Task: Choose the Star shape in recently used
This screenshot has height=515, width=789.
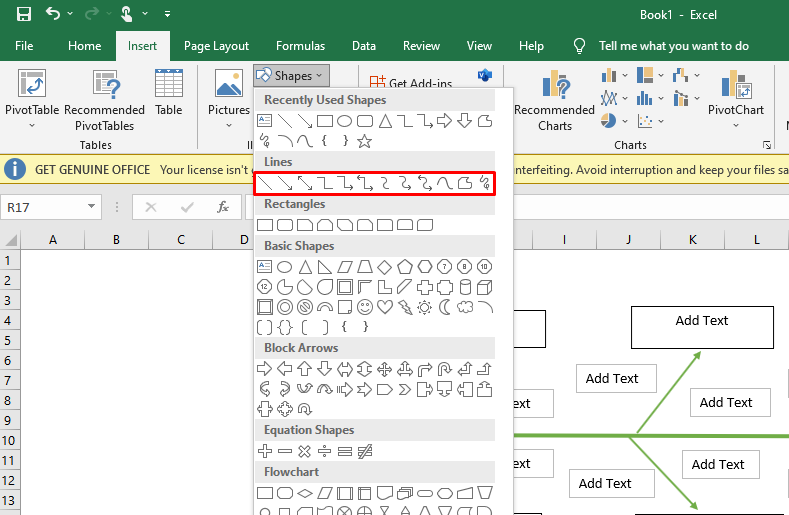Action: click(365, 141)
